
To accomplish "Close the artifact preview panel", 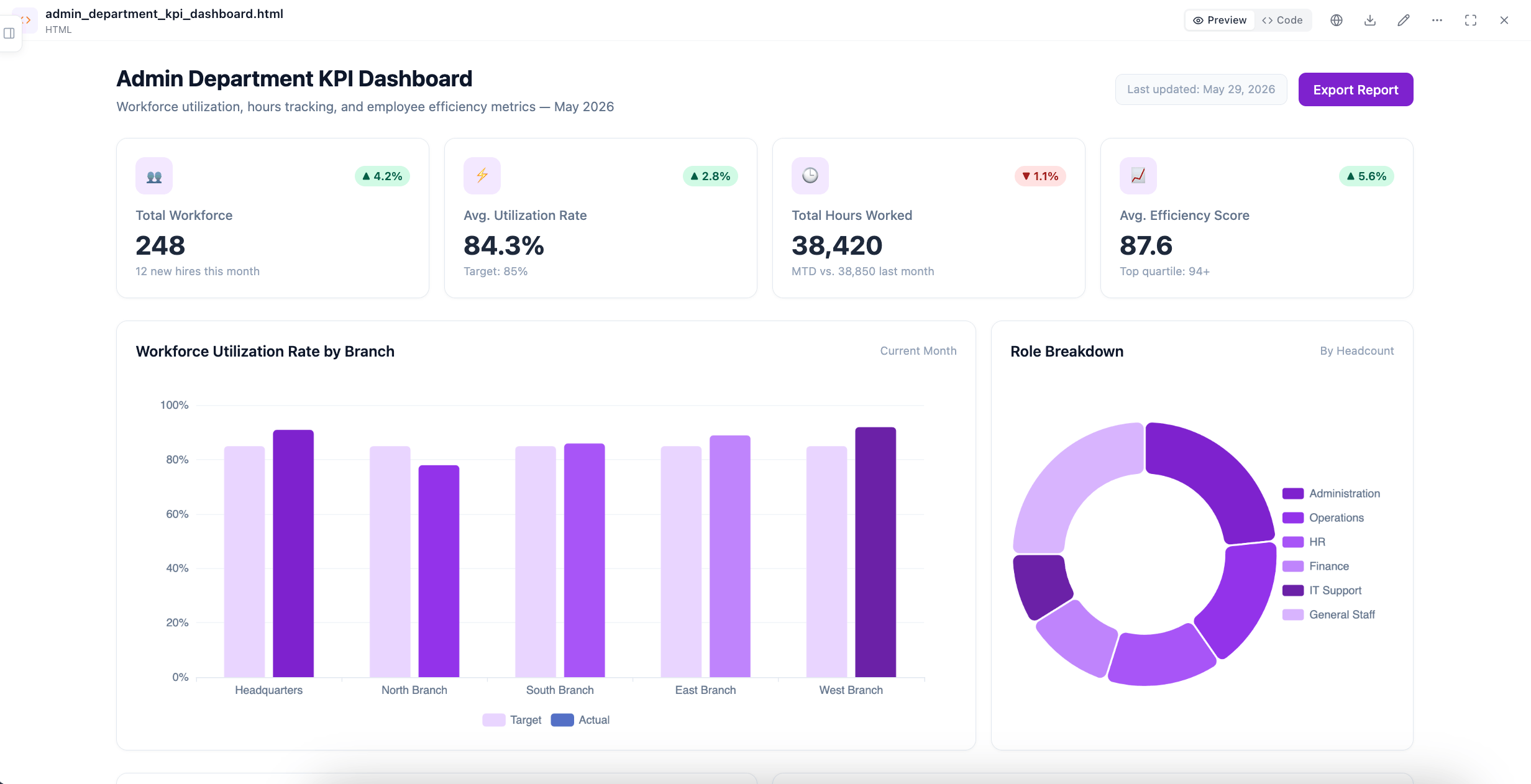I will [1504, 20].
